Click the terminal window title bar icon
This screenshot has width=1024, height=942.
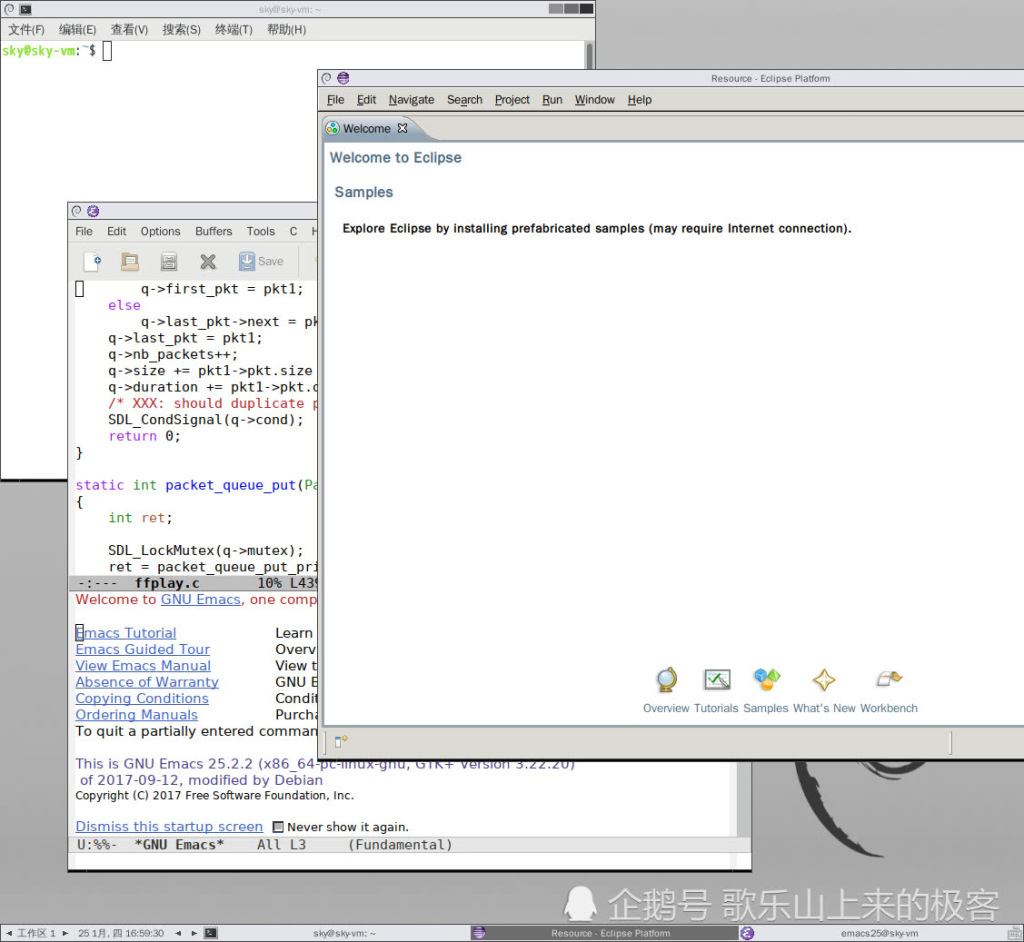[26, 9]
